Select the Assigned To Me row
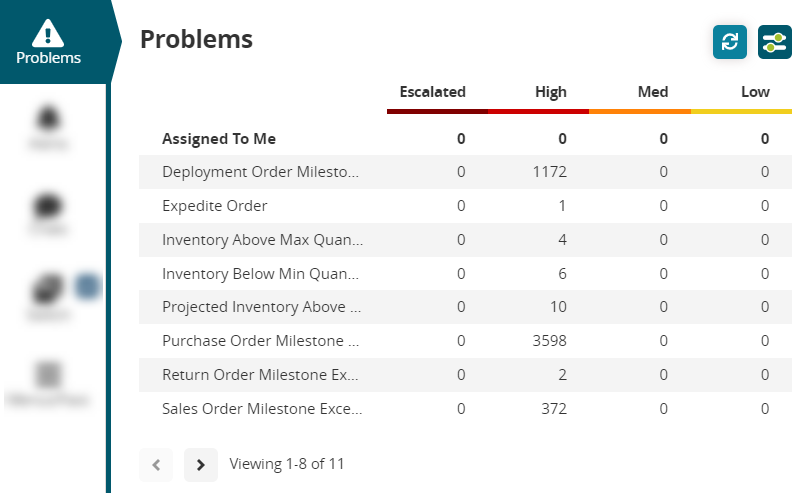Image resolution: width=806 pixels, height=493 pixels. [x=219, y=139]
